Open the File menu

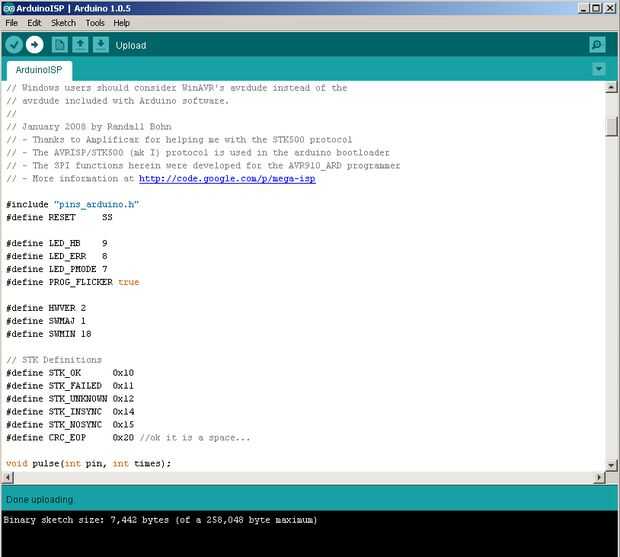12,22
